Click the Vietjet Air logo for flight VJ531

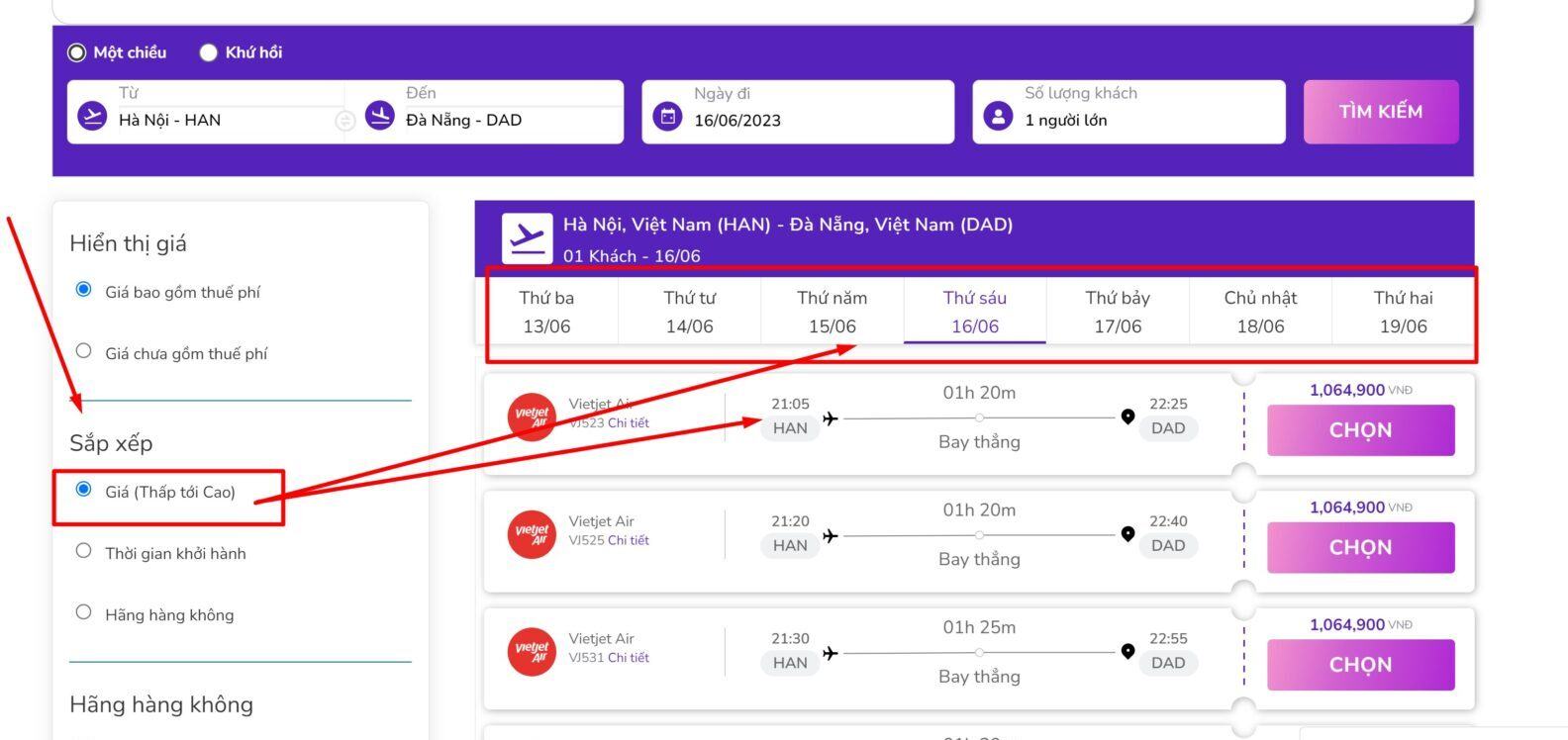(532, 652)
